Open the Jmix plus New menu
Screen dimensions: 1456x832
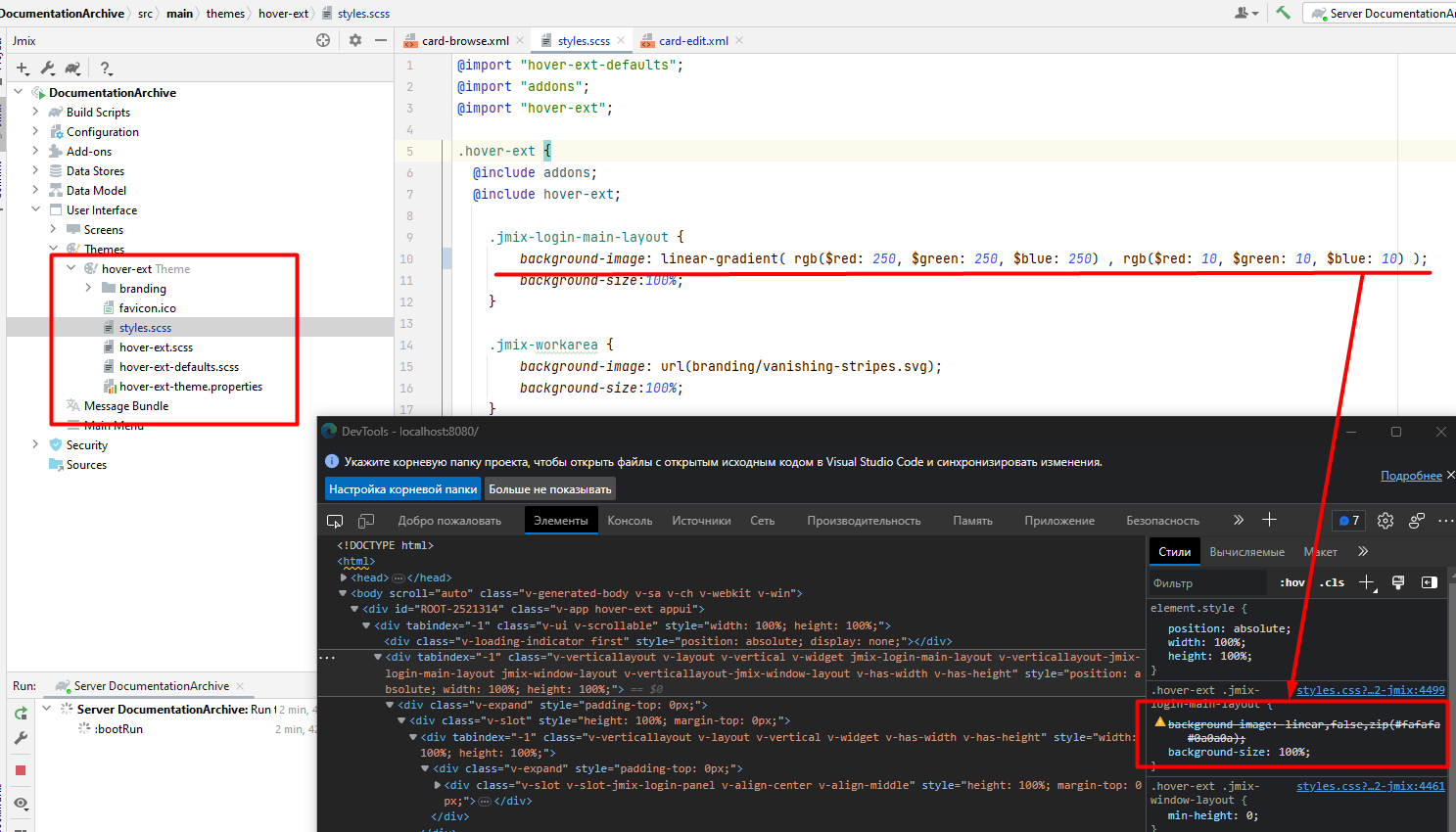(23, 69)
